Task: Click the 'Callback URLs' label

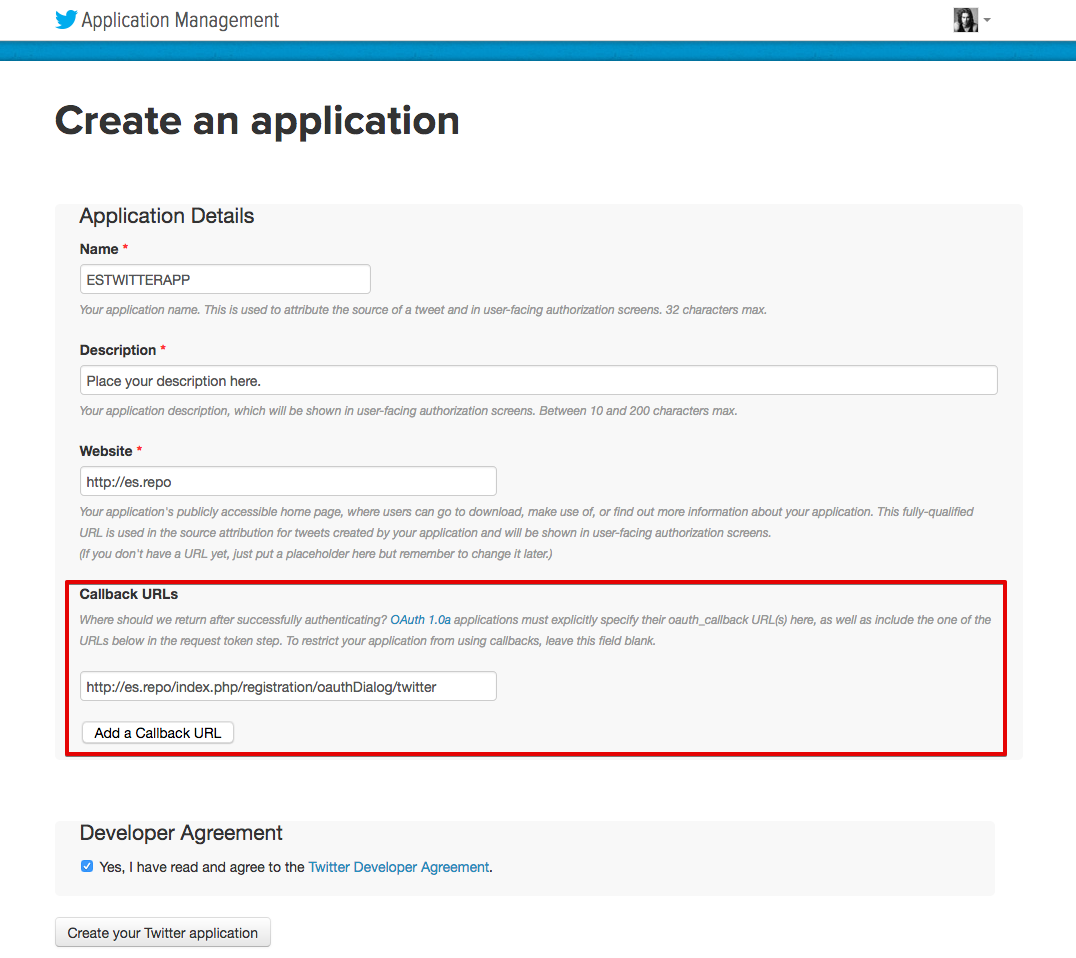Action: 128,594
